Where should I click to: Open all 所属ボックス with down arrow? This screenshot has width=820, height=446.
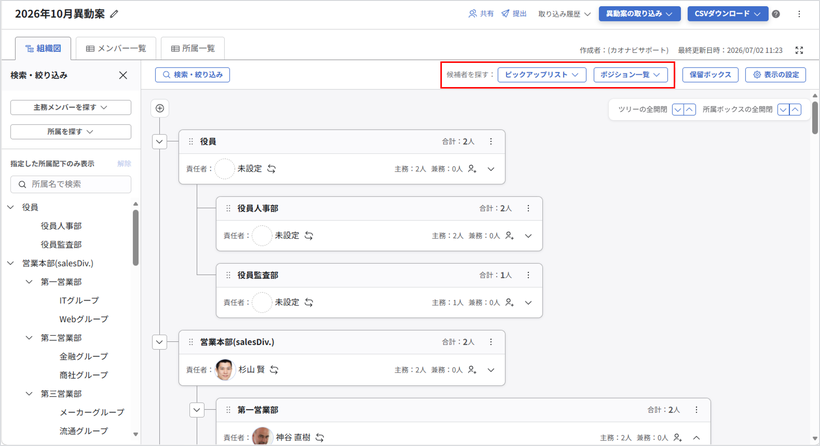tap(783, 109)
